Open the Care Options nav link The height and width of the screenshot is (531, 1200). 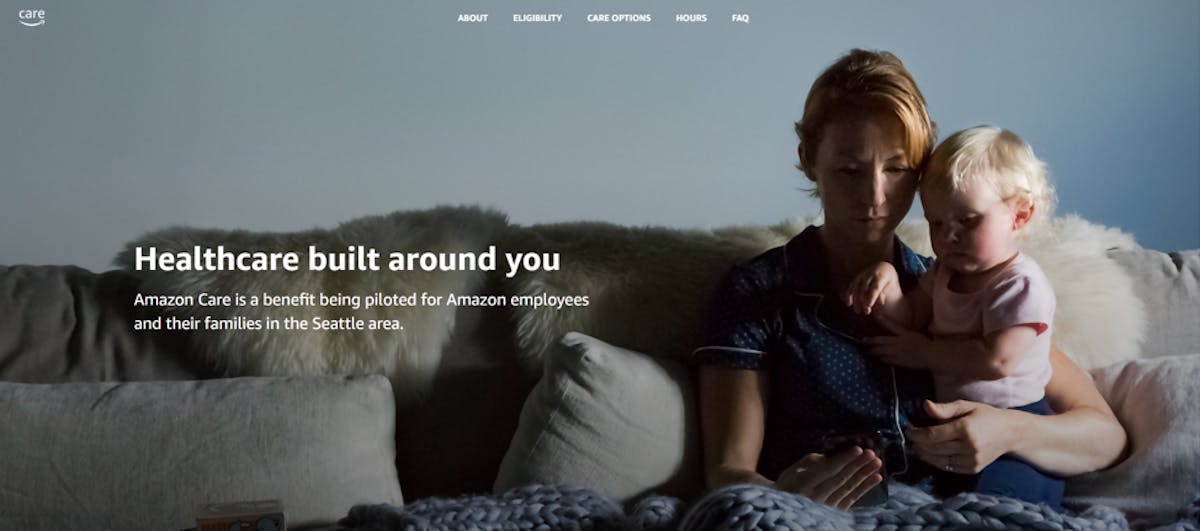[x=619, y=18]
